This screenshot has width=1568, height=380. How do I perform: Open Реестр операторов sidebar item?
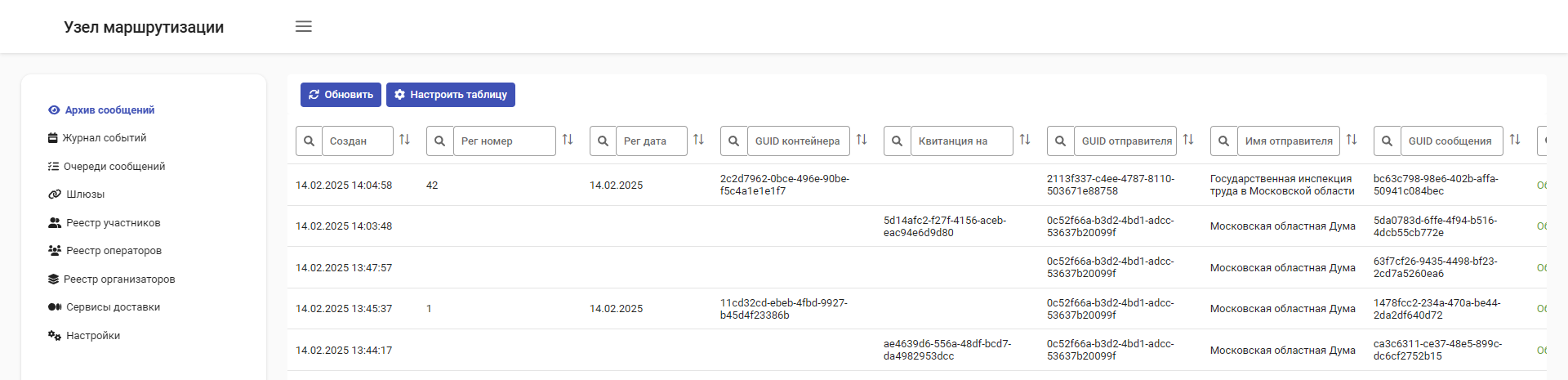point(105,251)
